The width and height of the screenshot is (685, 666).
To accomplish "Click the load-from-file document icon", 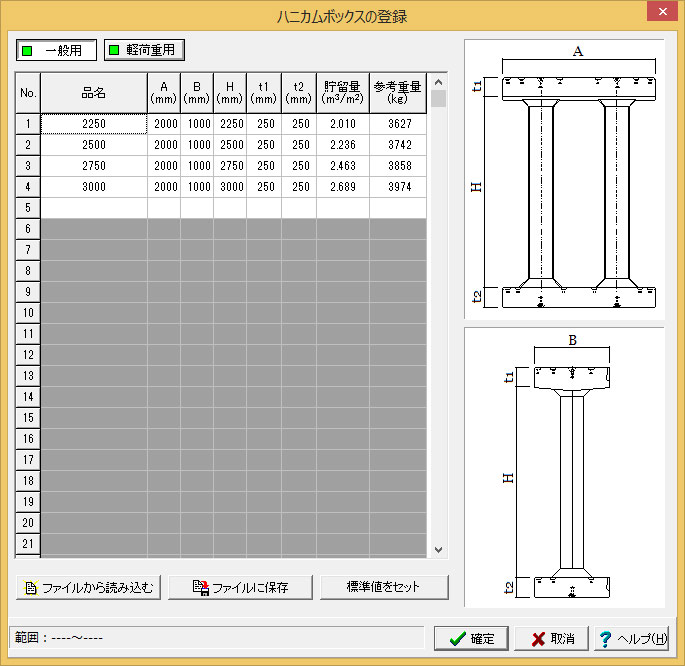I will tap(31, 588).
